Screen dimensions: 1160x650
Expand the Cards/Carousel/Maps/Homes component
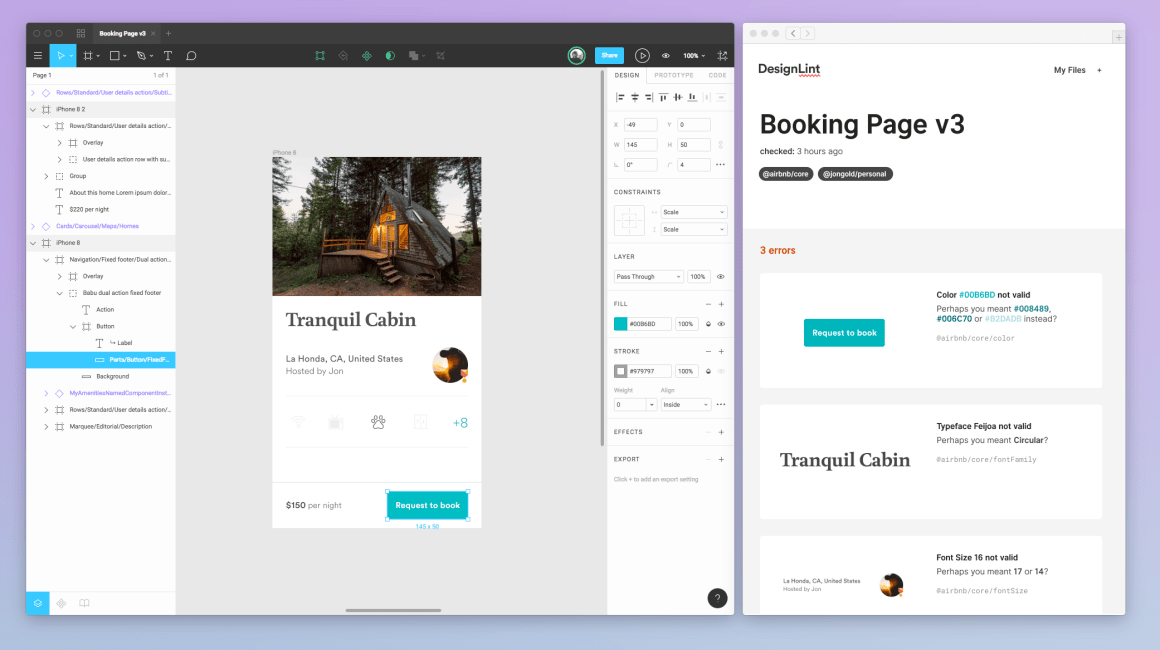[33, 226]
